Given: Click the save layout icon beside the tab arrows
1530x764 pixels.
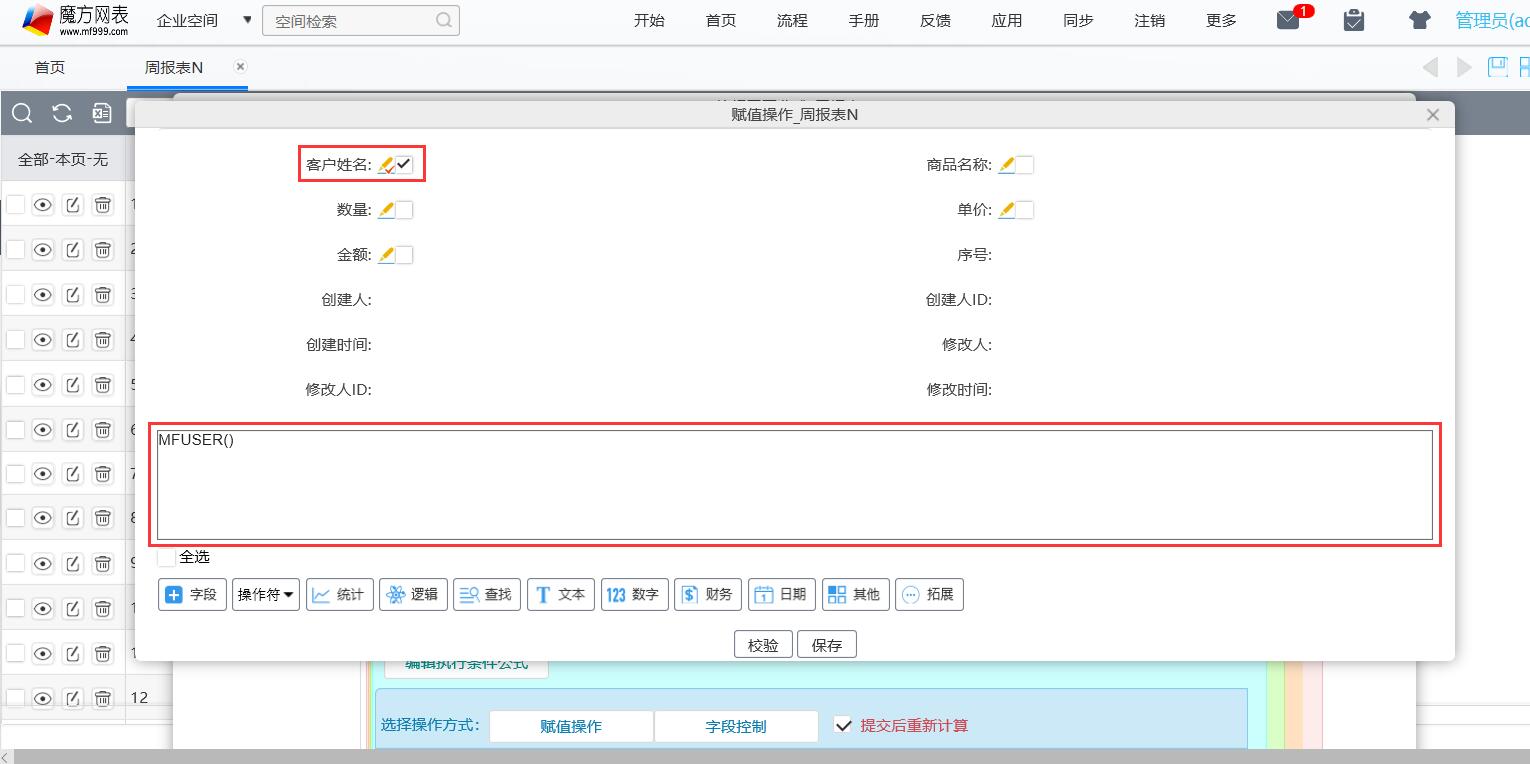Looking at the screenshot, I should (1497, 67).
